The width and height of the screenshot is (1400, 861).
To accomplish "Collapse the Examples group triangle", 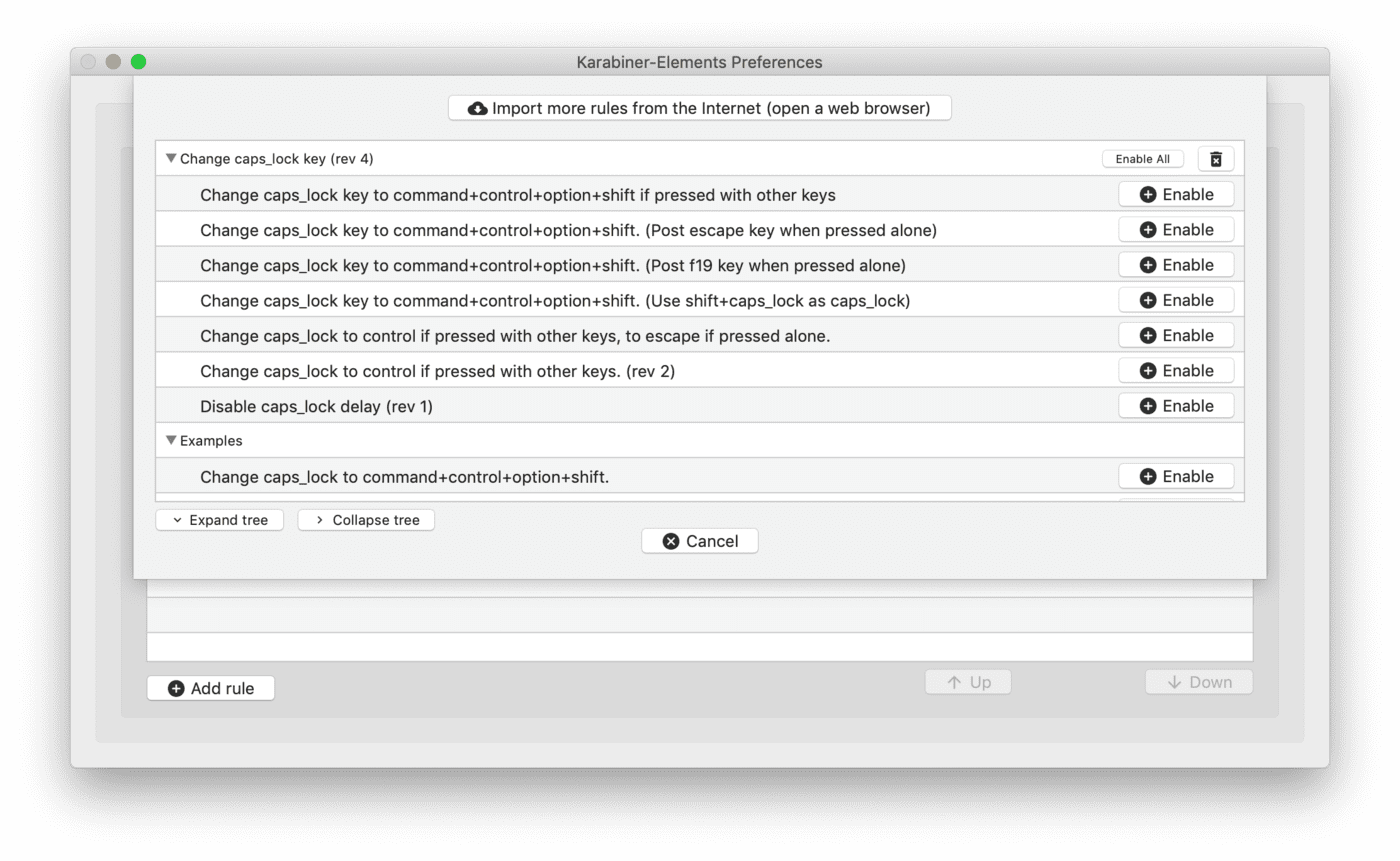I will click(171, 440).
